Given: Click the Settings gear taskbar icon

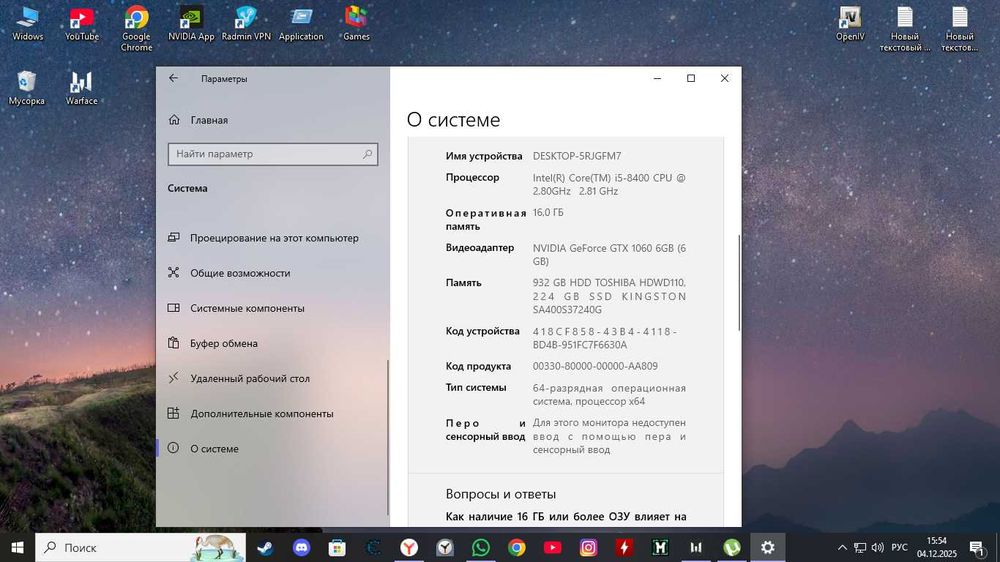Looking at the screenshot, I should pyautogui.click(x=768, y=547).
